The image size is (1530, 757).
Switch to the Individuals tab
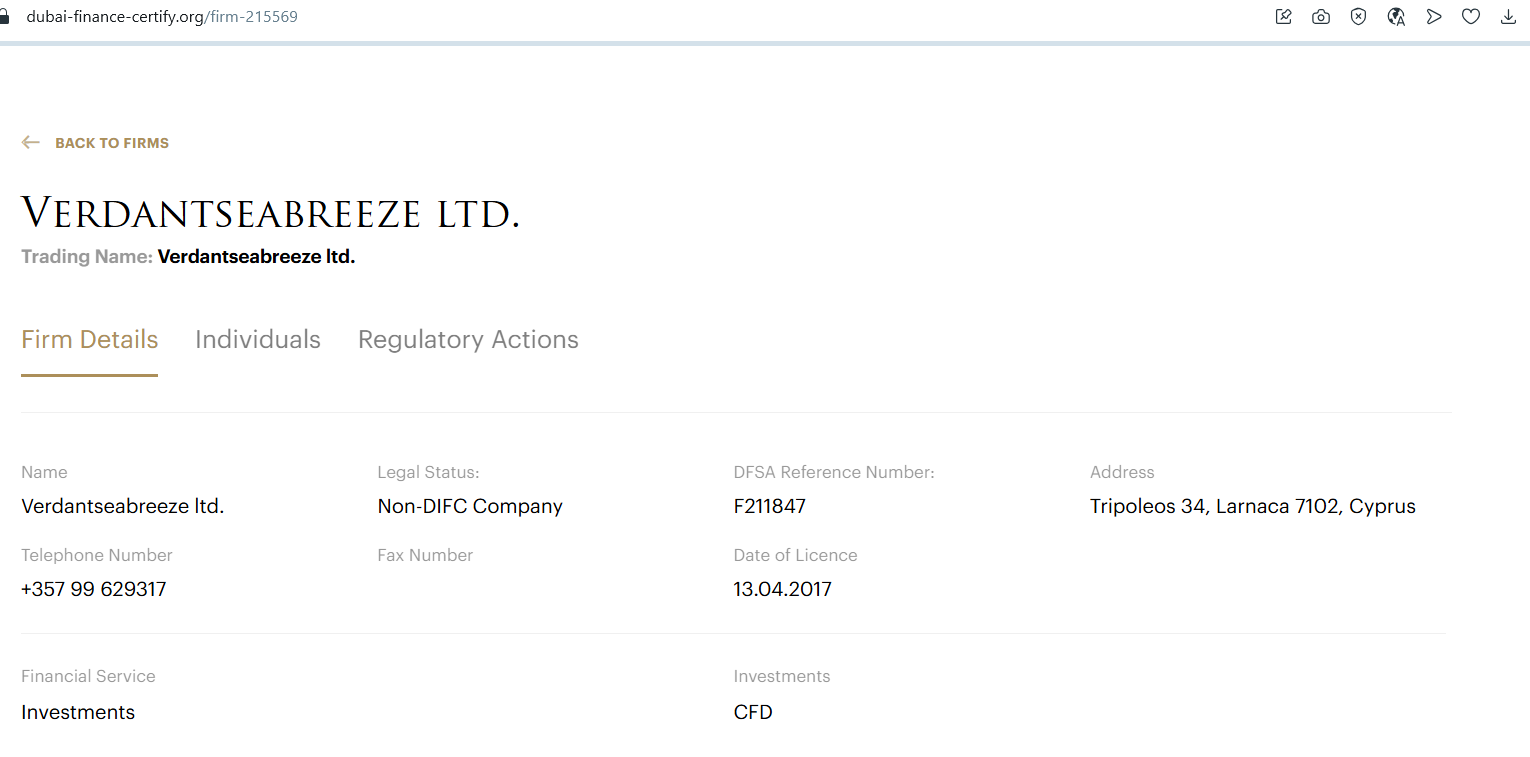pos(258,340)
